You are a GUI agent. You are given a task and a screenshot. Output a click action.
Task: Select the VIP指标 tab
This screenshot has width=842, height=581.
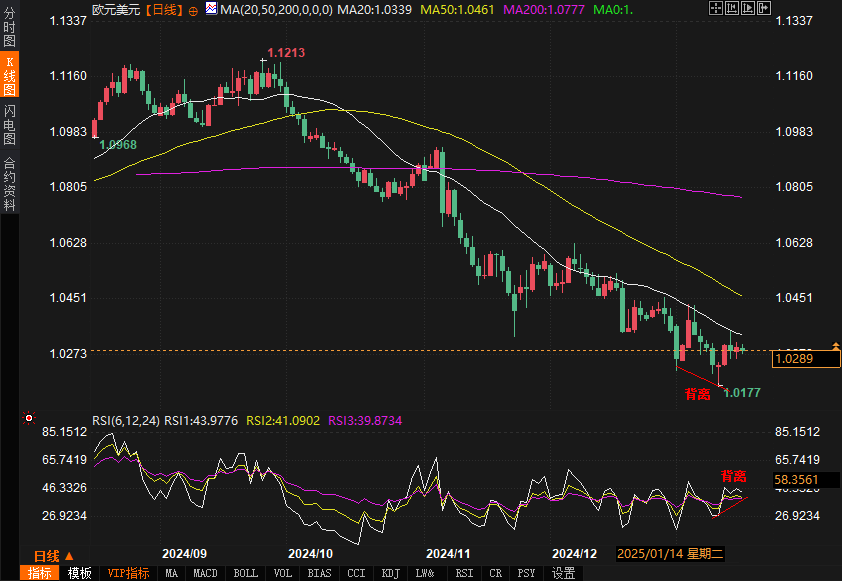point(128,573)
